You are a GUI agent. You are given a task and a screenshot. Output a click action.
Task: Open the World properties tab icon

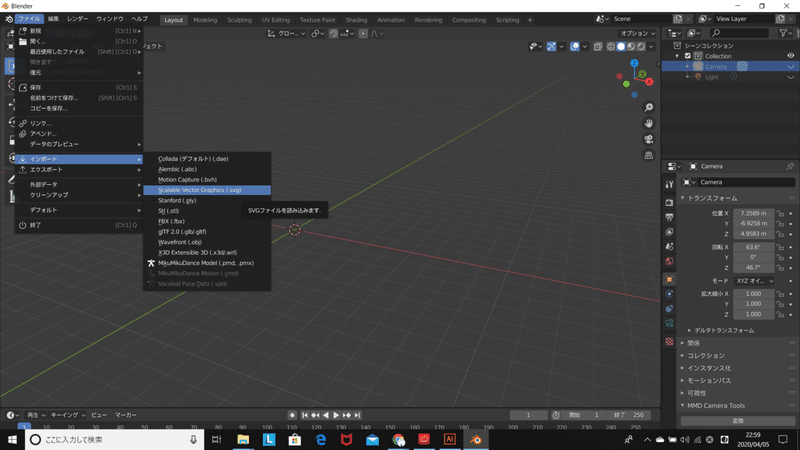[669, 261]
